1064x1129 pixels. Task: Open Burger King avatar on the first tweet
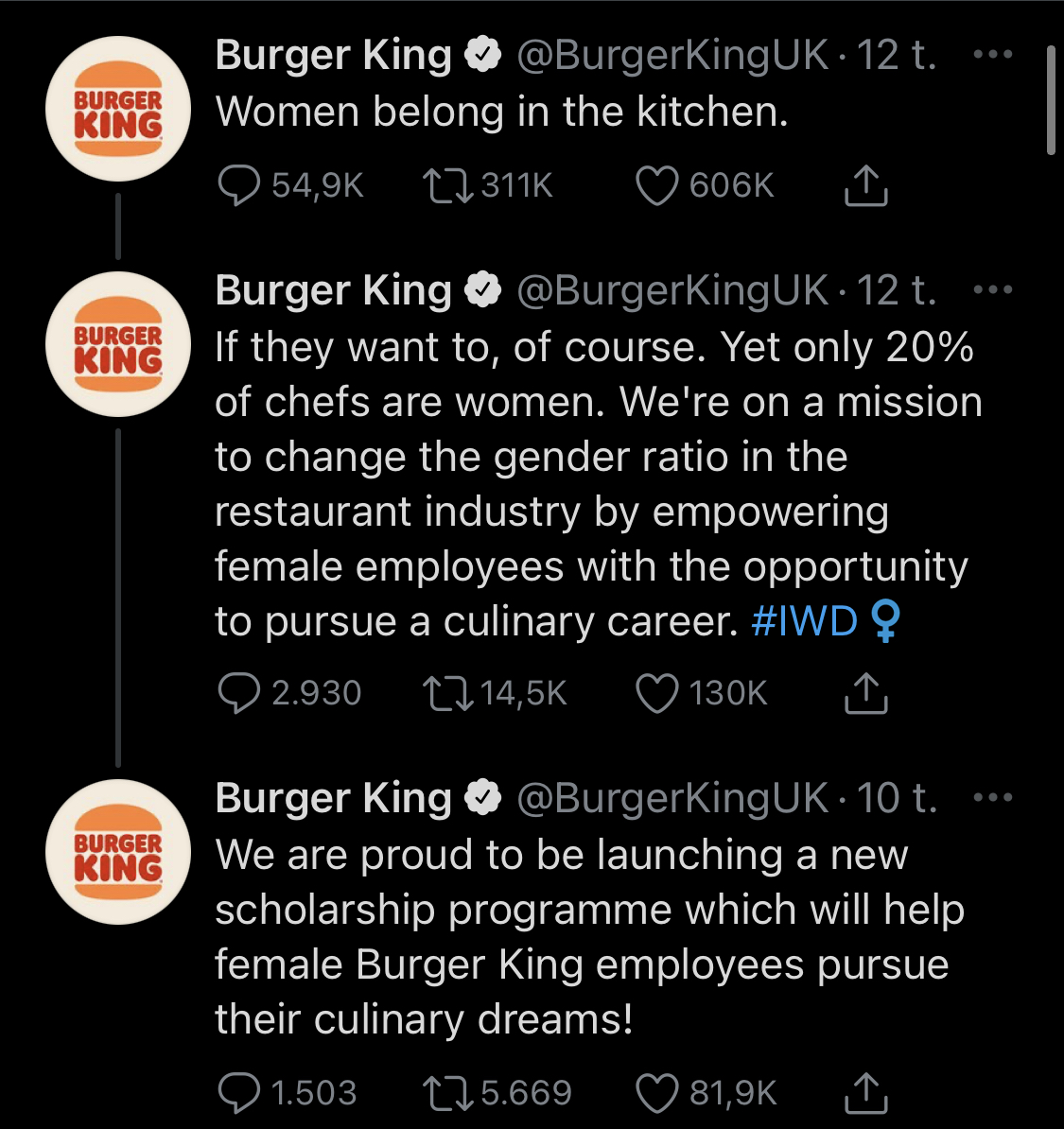coord(118,109)
